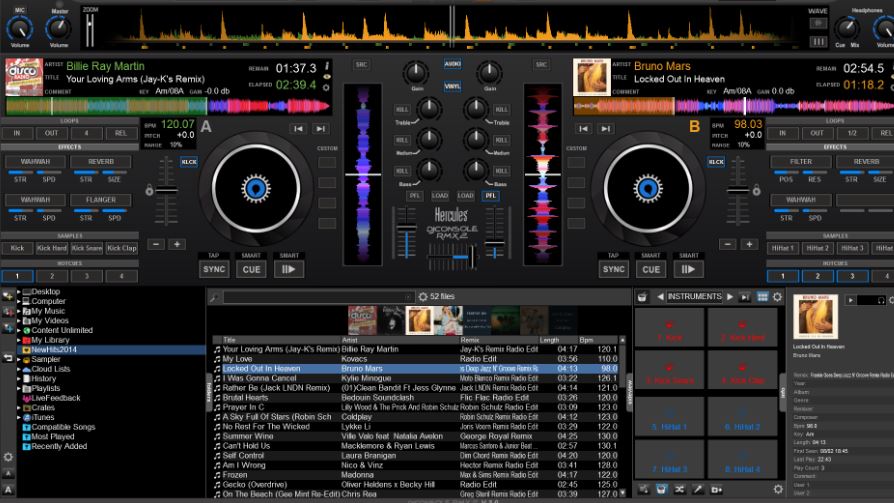Toggle deck B KLCK key lock

(x=716, y=162)
